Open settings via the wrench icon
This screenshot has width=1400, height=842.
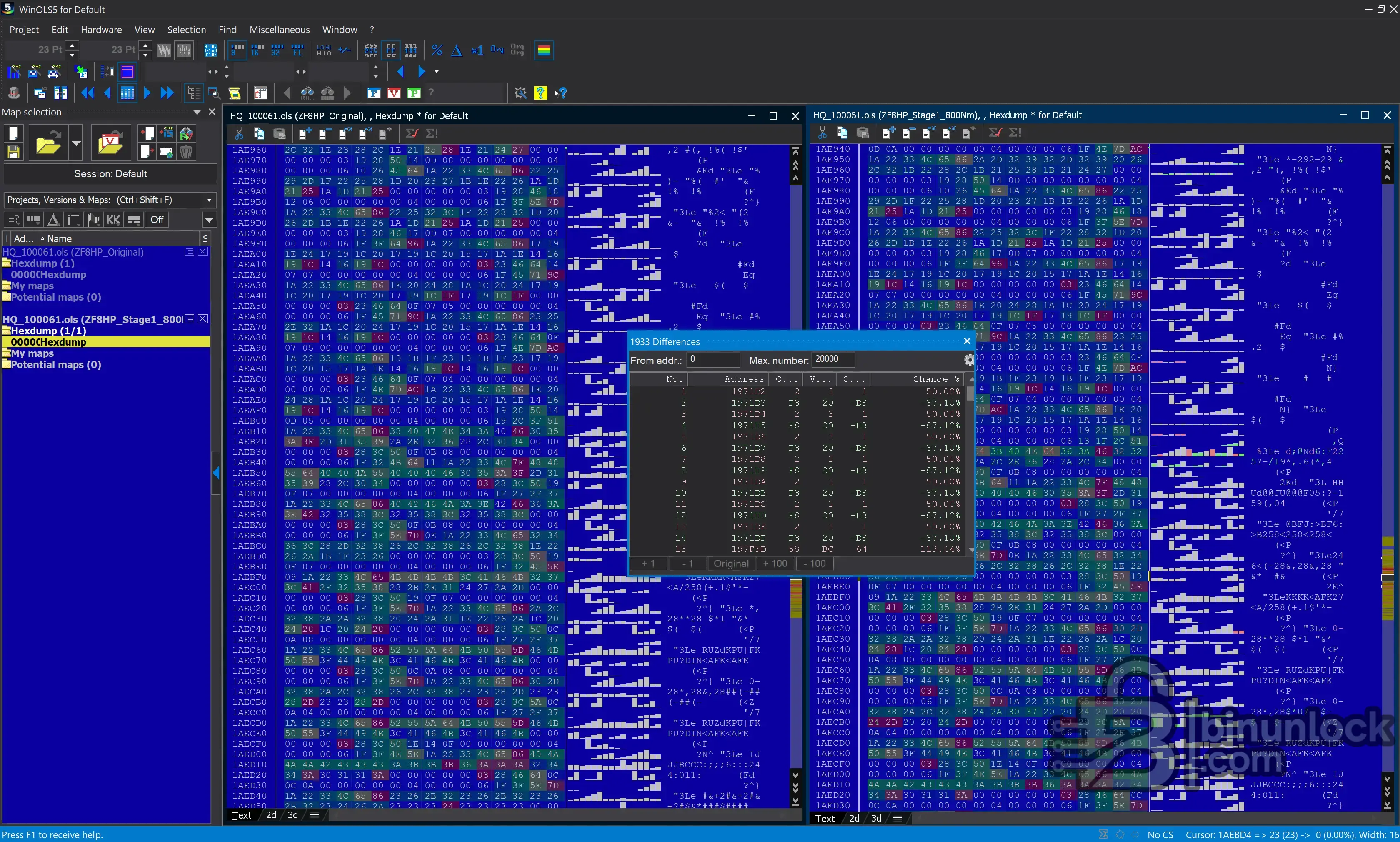coord(520,93)
